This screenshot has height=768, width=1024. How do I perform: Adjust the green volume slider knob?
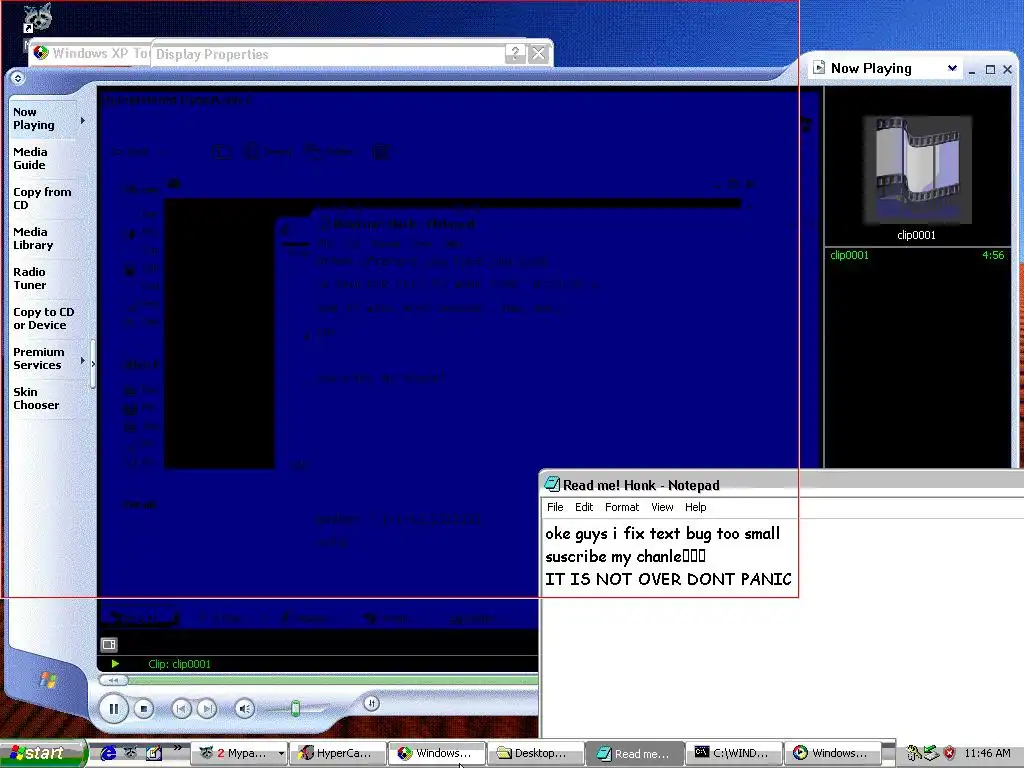[295, 709]
